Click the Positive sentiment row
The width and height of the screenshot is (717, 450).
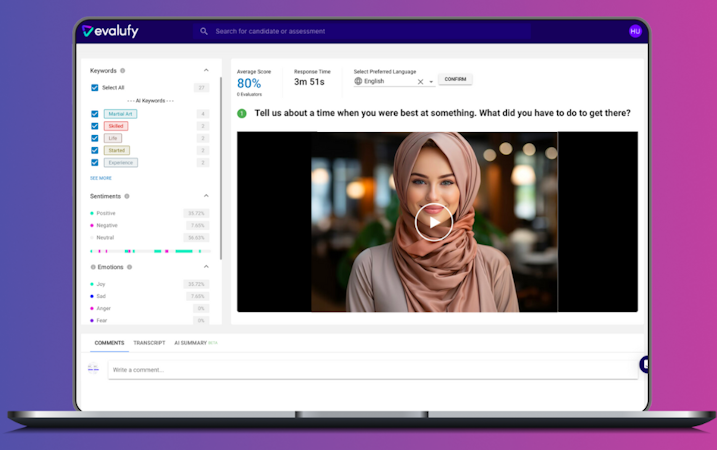click(150, 213)
